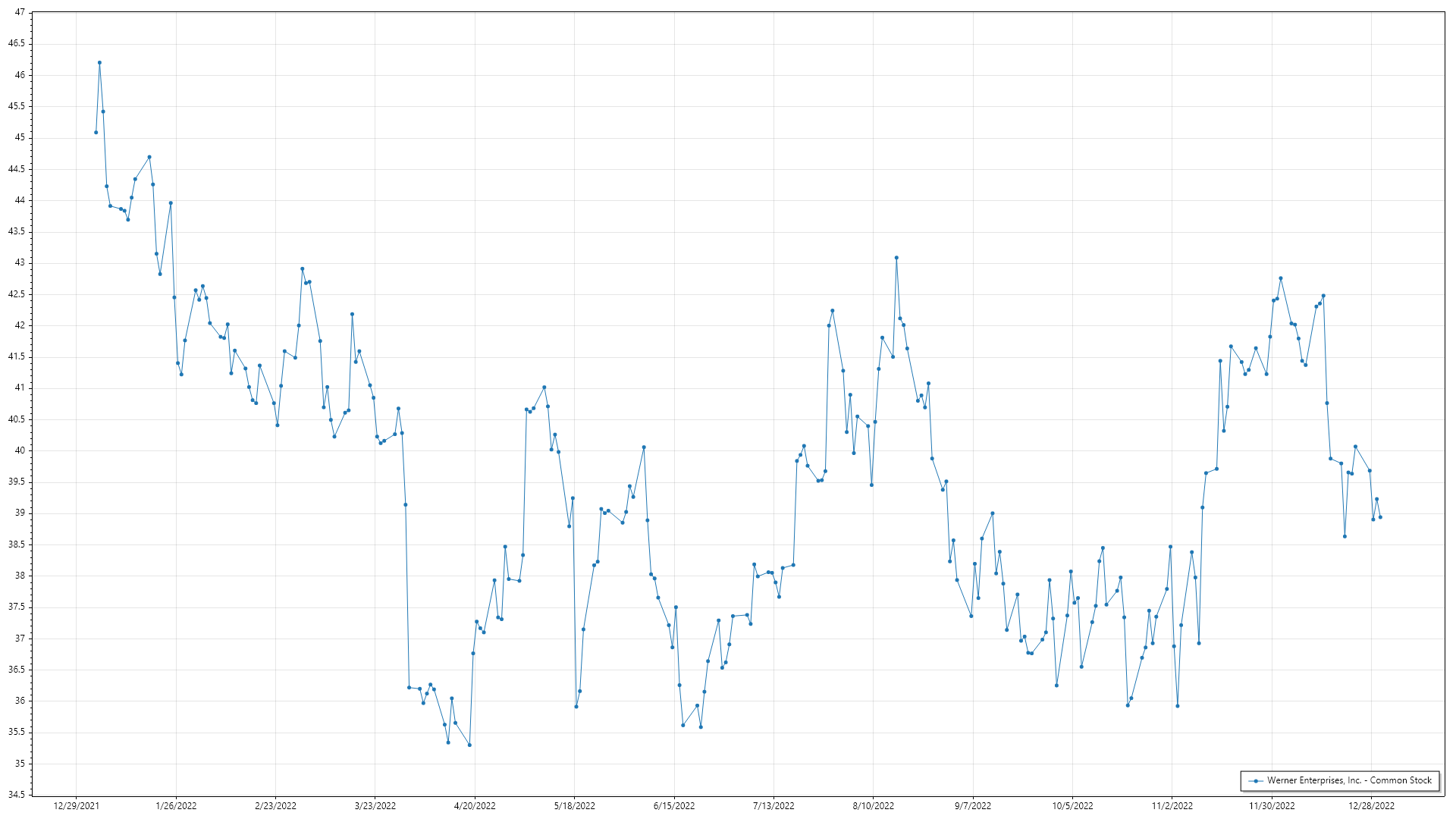Click the last data point of series
The width and height of the screenshot is (1456, 819).
(1380, 517)
